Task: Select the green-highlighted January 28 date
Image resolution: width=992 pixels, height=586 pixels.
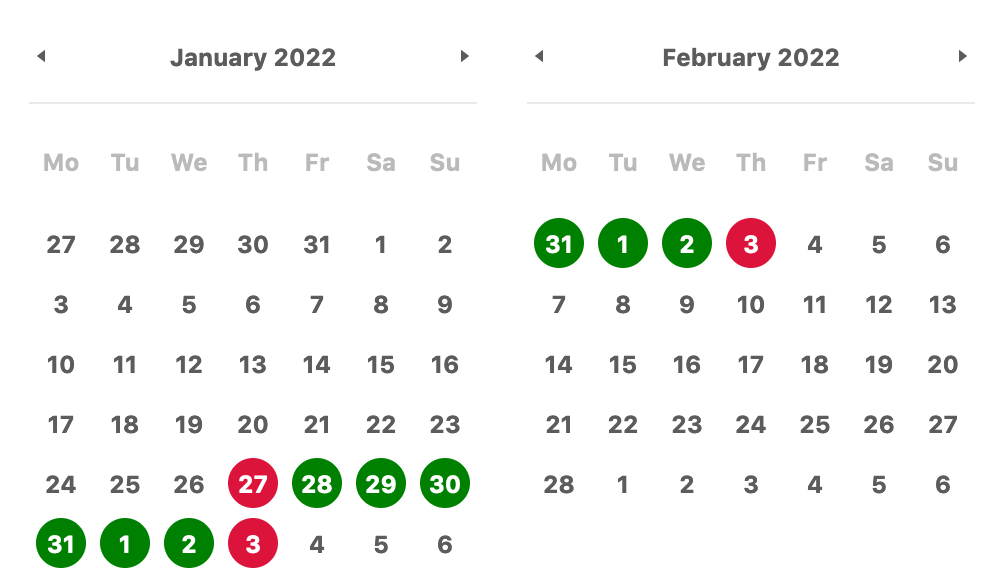Action: tap(317, 483)
